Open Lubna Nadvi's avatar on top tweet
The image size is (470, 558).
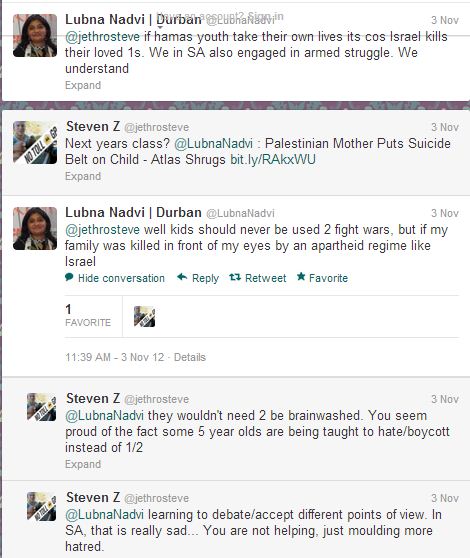coord(35,35)
